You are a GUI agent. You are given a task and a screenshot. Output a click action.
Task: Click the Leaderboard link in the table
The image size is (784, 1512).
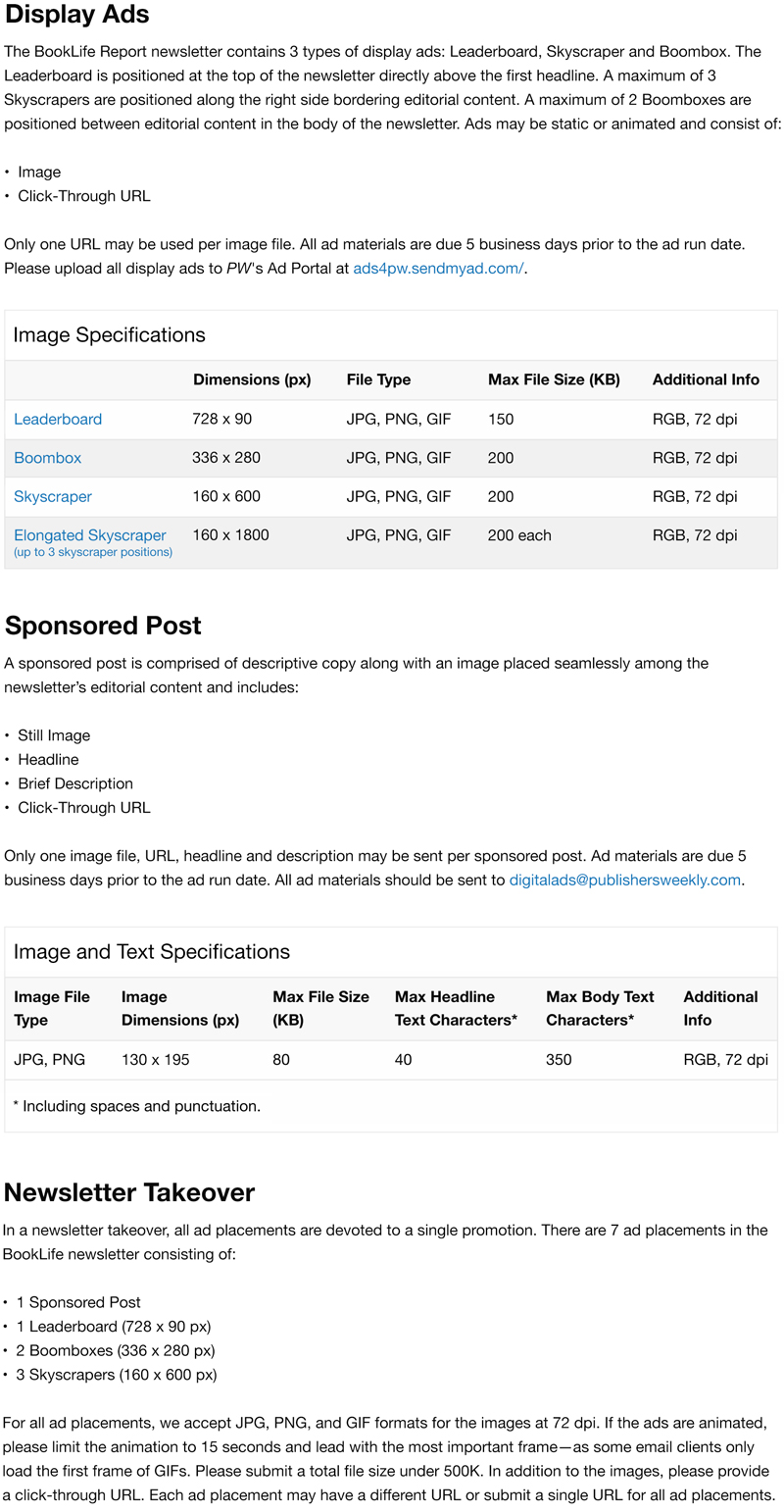point(58,419)
